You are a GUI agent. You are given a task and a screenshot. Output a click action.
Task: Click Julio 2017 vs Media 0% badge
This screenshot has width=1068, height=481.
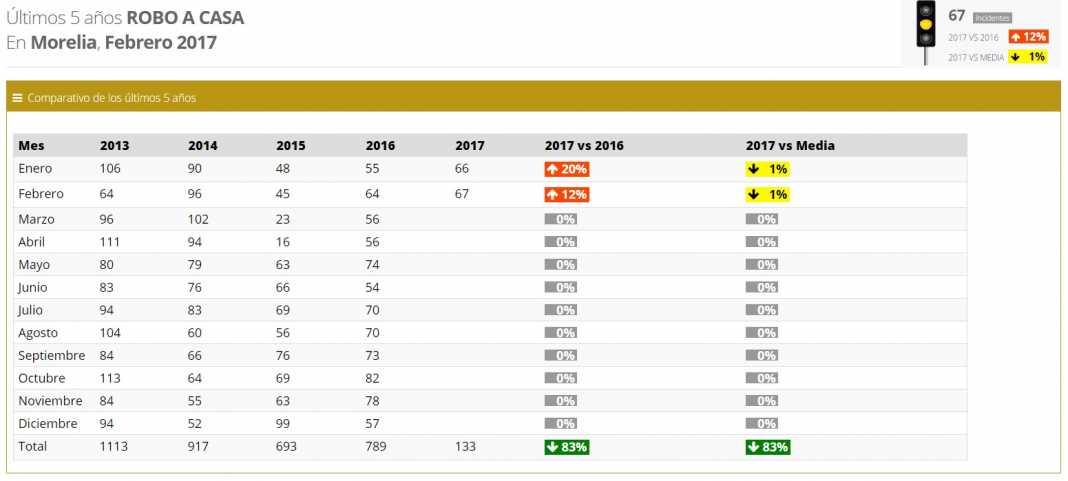(x=761, y=310)
